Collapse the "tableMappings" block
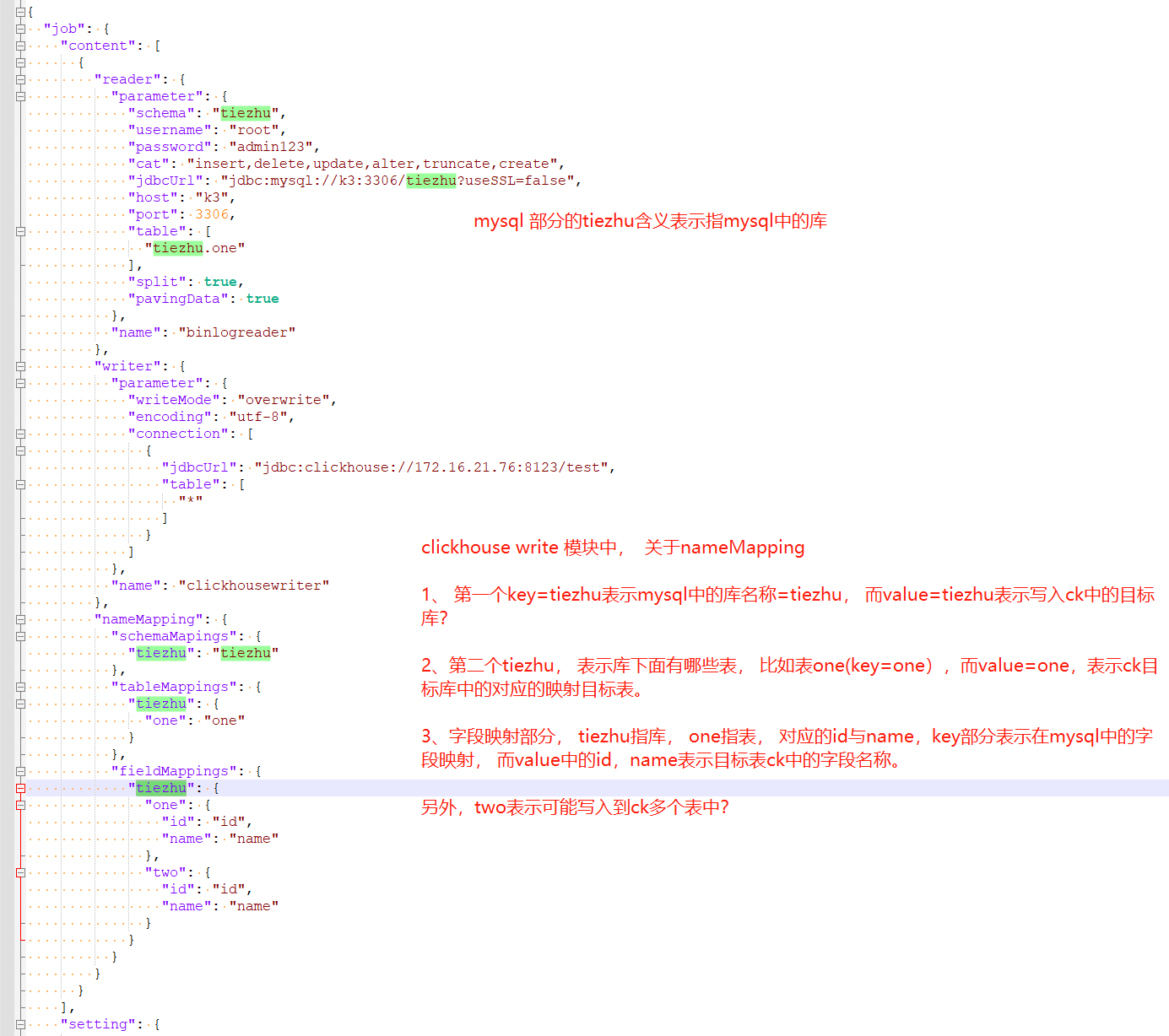1169x1036 pixels. point(20,686)
